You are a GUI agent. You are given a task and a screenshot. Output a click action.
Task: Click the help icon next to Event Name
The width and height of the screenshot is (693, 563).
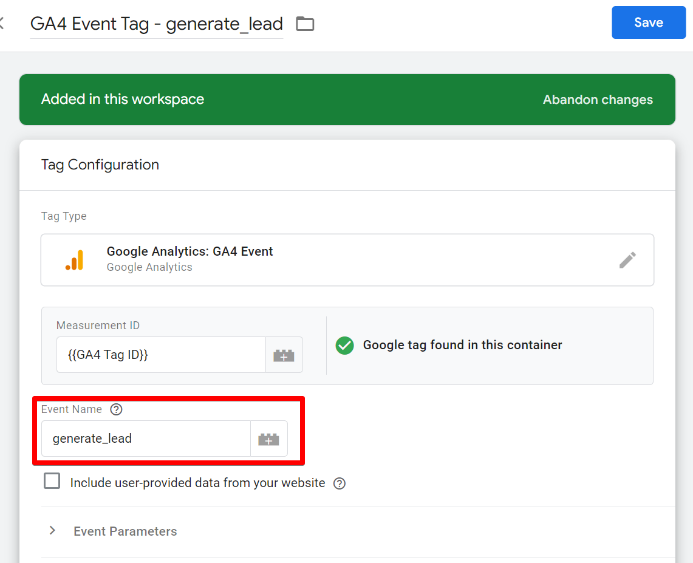pos(116,409)
